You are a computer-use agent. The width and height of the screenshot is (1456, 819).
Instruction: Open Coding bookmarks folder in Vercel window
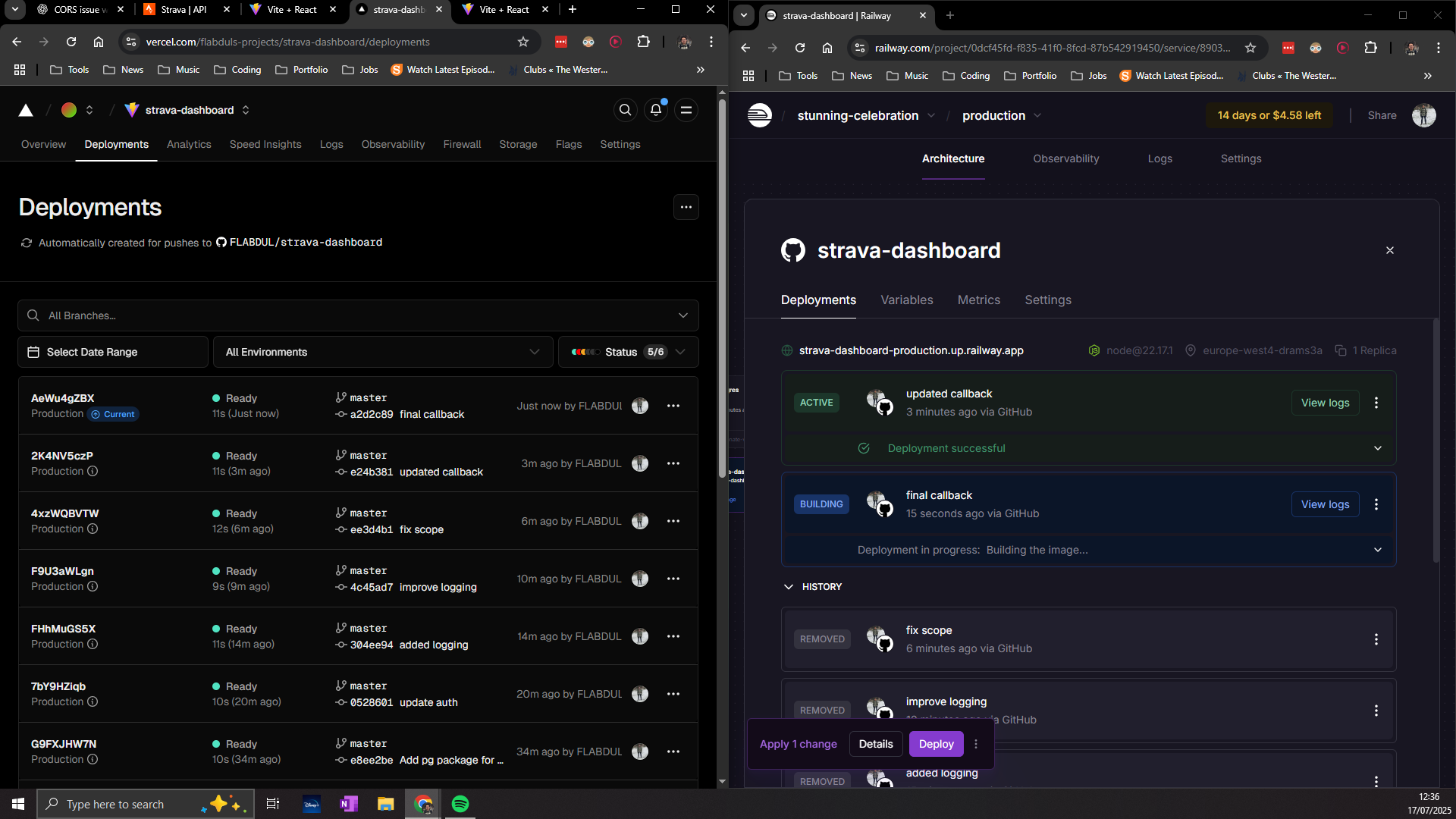click(237, 70)
